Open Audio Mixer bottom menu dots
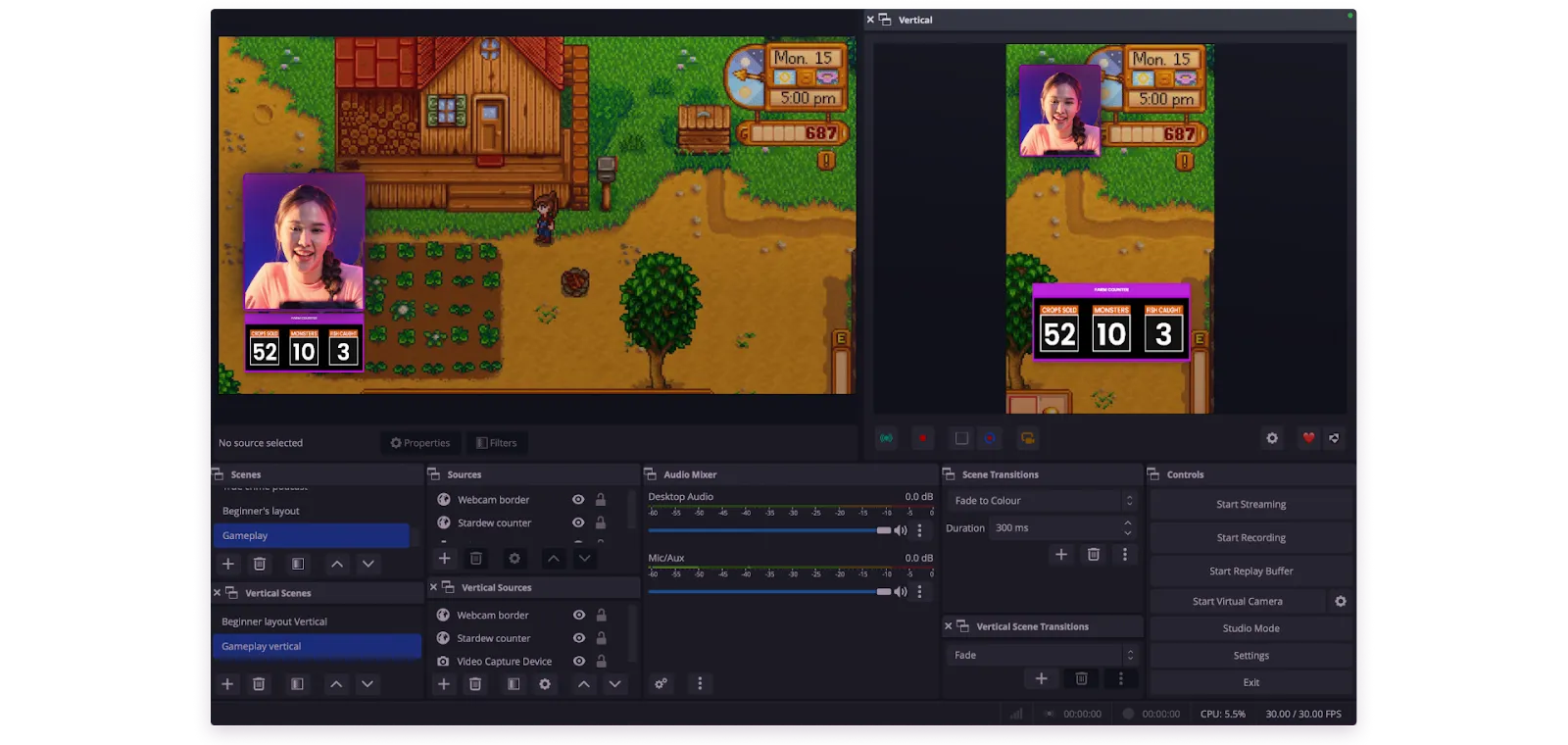1568x745 pixels. [x=700, y=683]
